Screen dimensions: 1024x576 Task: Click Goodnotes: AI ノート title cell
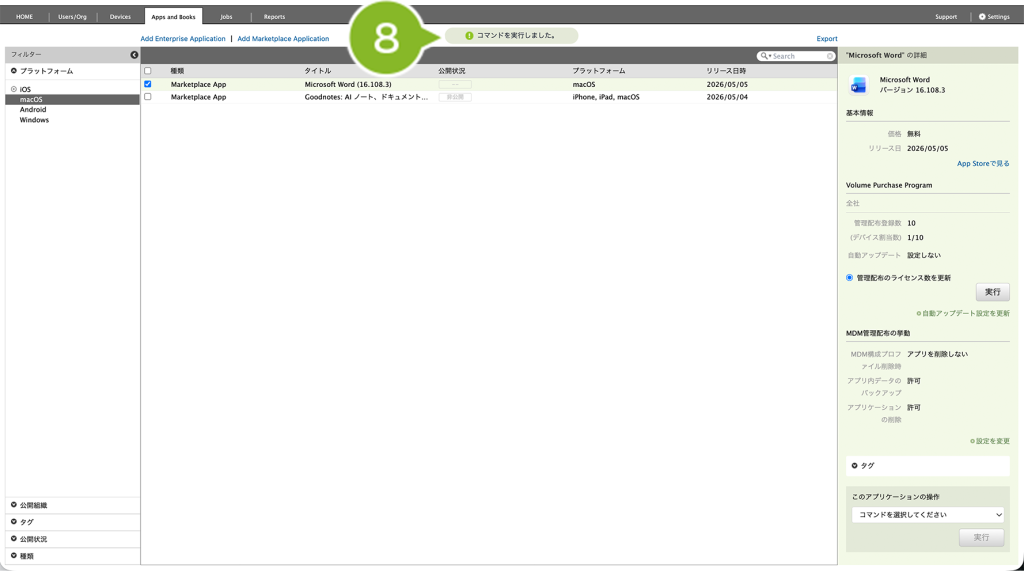coord(366,97)
